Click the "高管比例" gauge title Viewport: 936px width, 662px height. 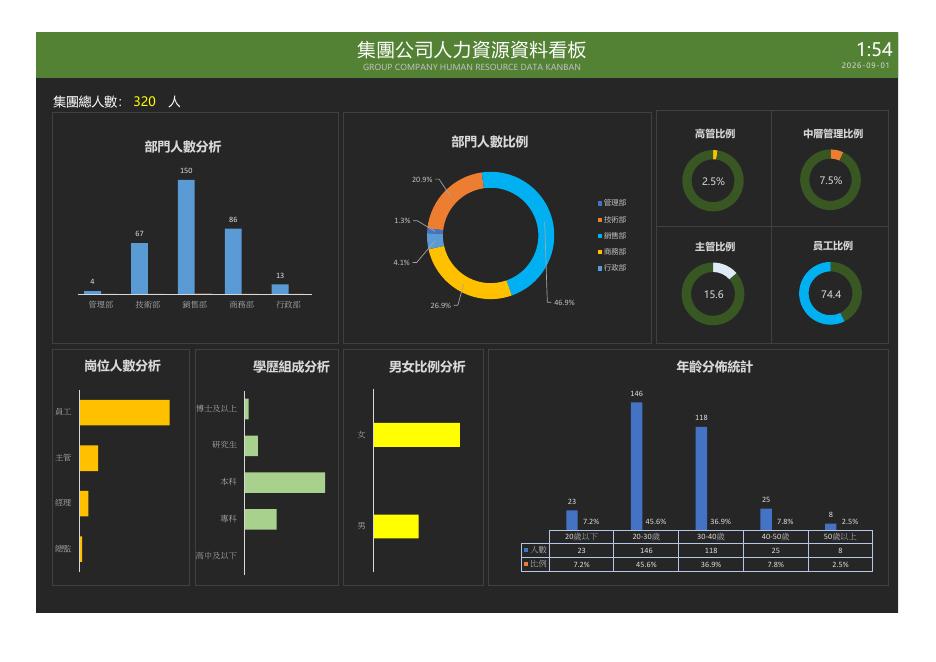pos(715,134)
